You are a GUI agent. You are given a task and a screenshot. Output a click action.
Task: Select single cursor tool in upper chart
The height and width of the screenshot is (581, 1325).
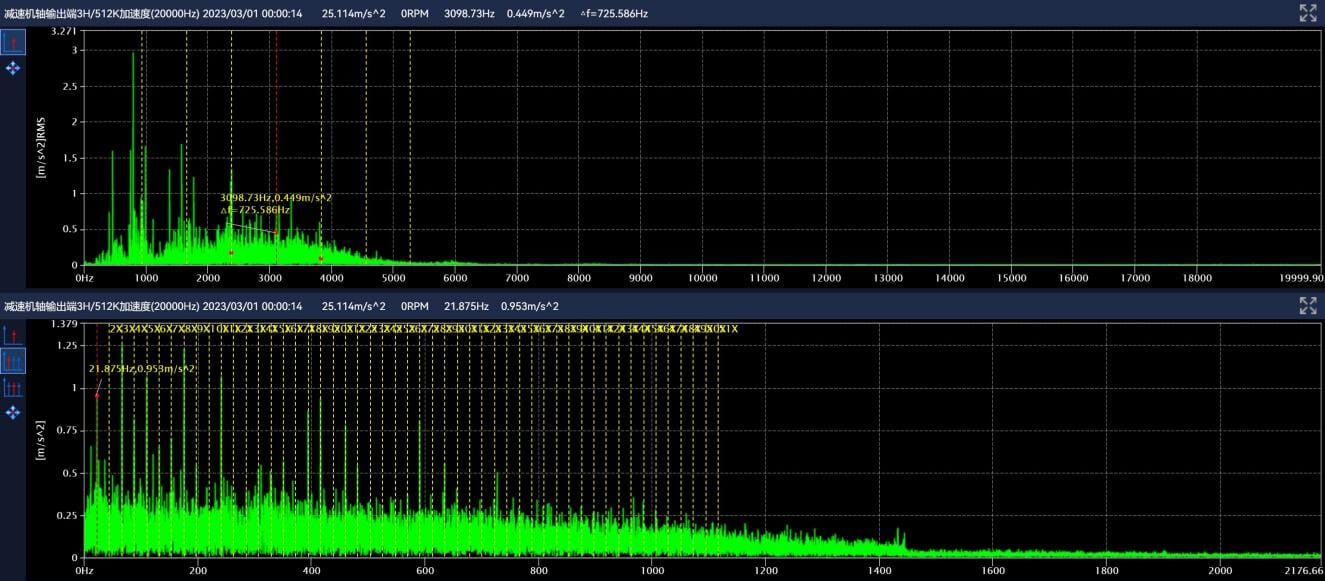pos(13,42)
